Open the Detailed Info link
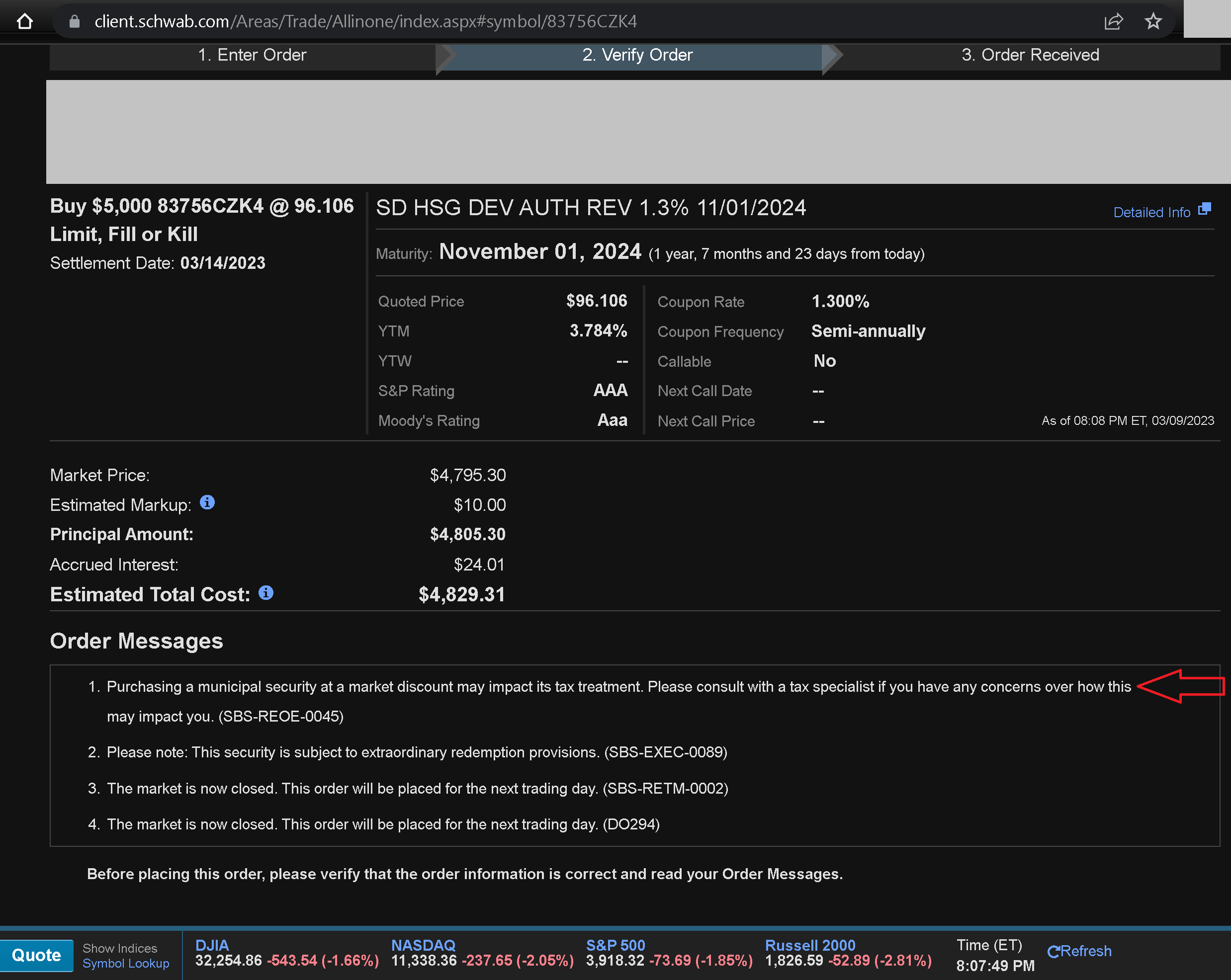1231x980 pixels. (1151, 212)
